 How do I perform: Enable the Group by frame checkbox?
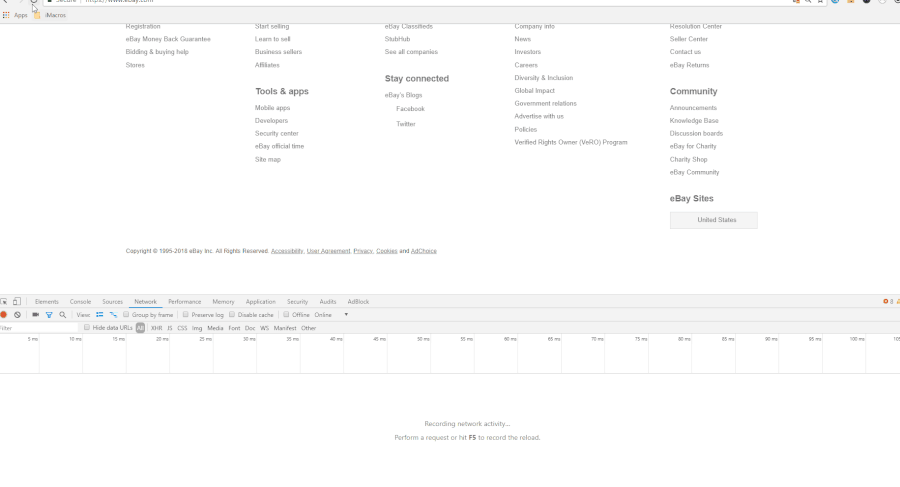click(126, 315)
